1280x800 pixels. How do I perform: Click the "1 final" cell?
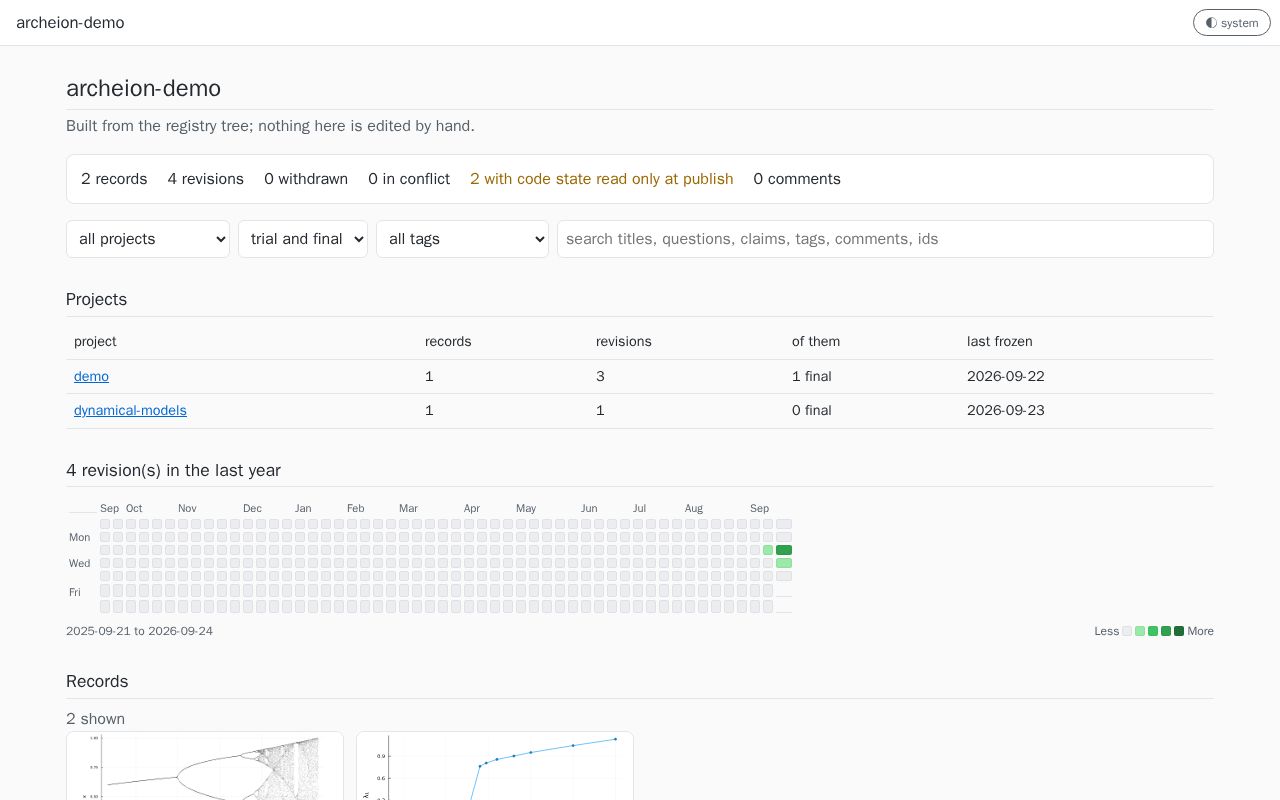click(x=812, y=376)
